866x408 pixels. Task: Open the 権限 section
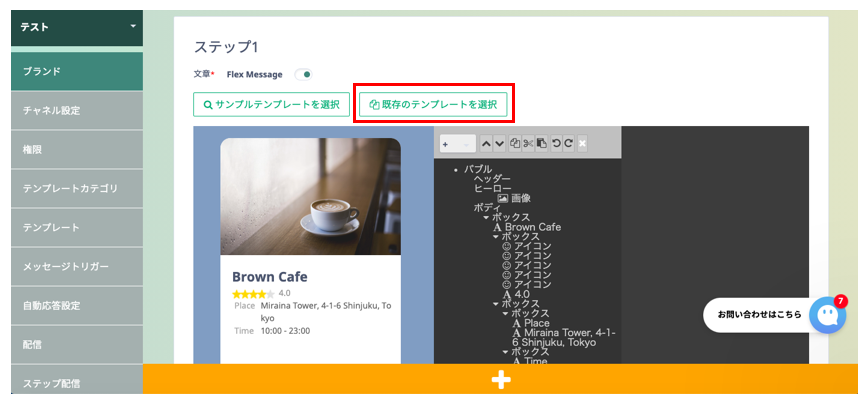point(77,150)
